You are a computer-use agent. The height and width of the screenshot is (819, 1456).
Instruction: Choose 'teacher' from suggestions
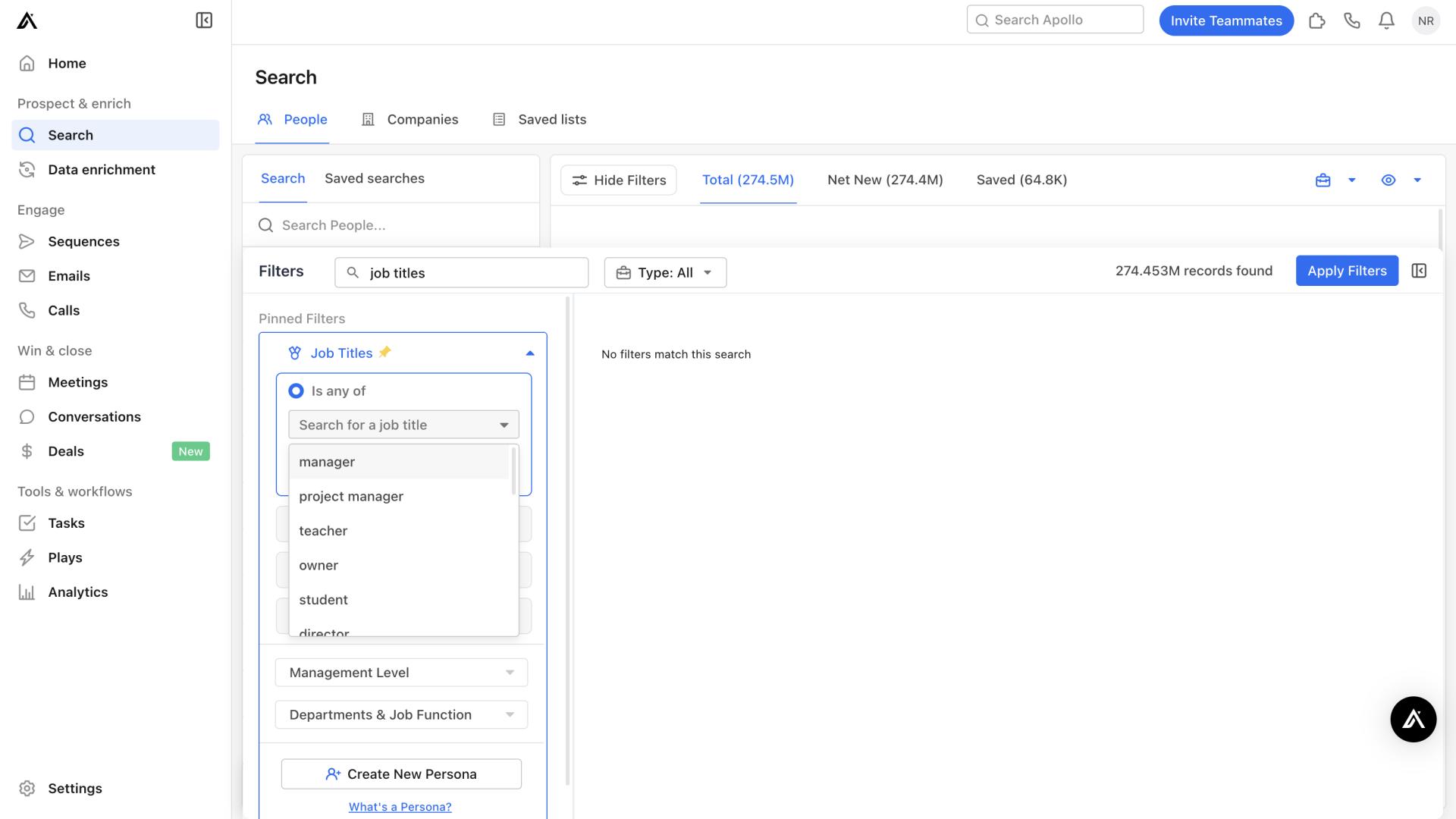coord(399,531)
